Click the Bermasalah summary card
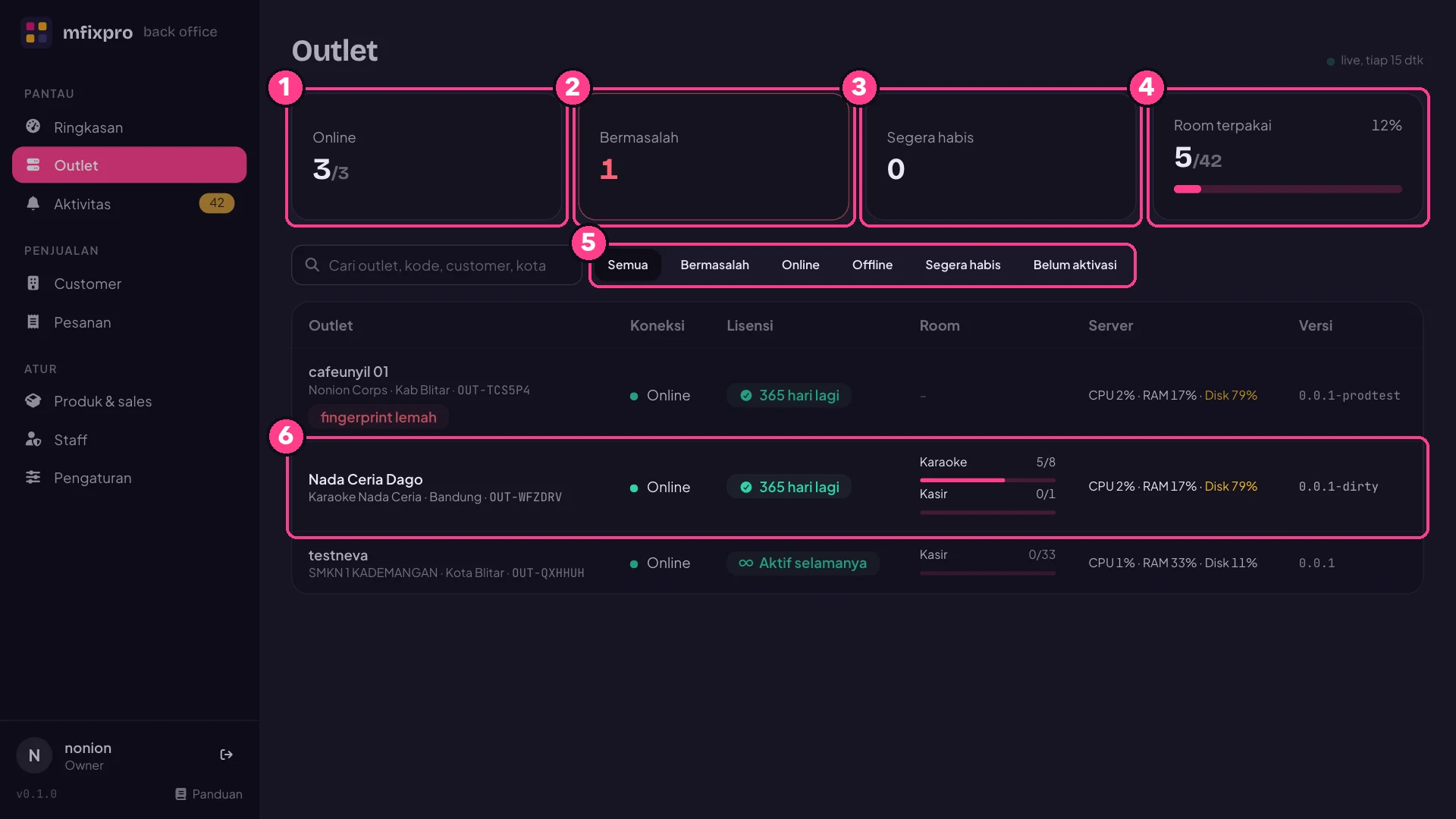Image resolution: width=1456 pixels, height=819 pixels. (713, 157)
